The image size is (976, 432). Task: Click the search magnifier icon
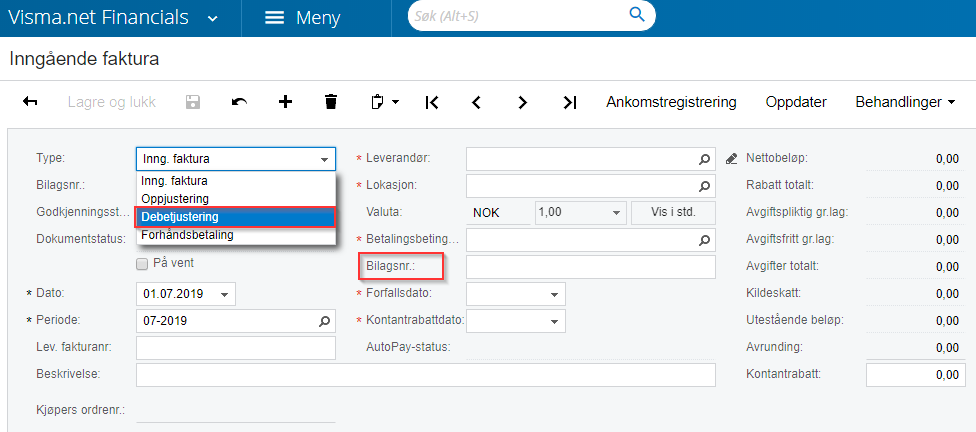coord(636,15)
